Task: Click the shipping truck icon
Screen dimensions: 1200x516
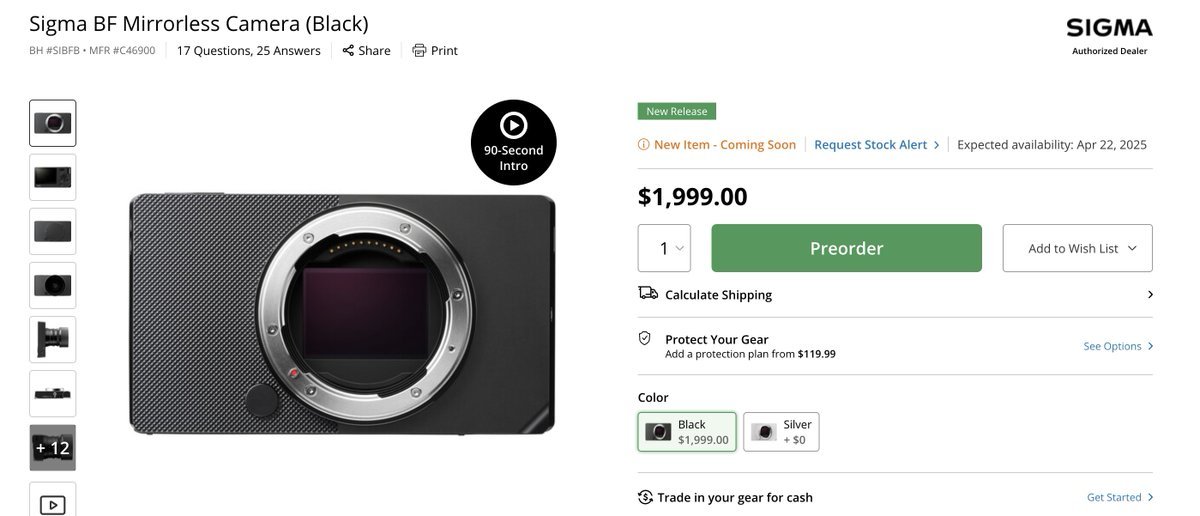Action: pyautogui.click(x=648, y=293)
